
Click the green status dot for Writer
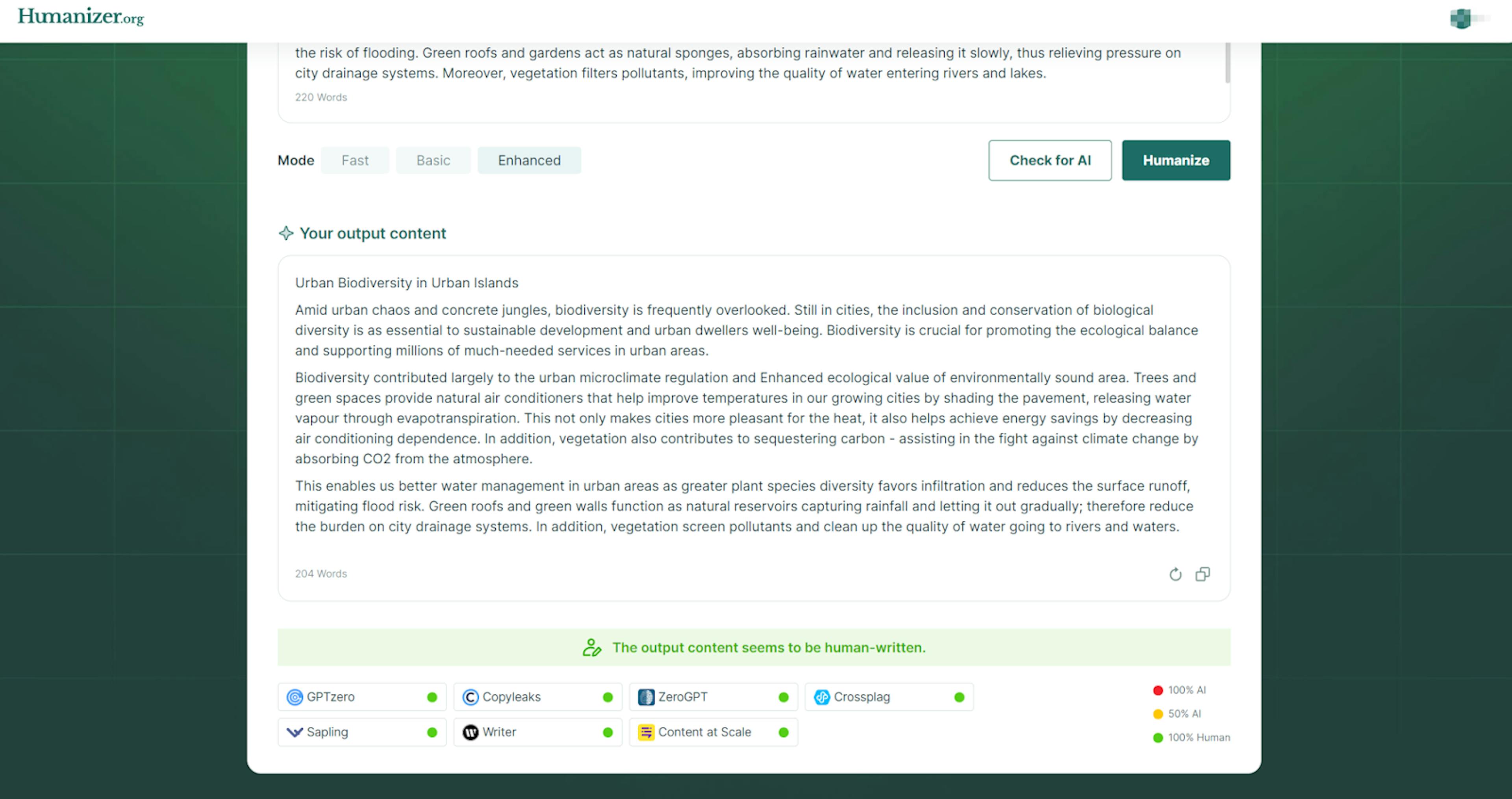pos(608,732)
